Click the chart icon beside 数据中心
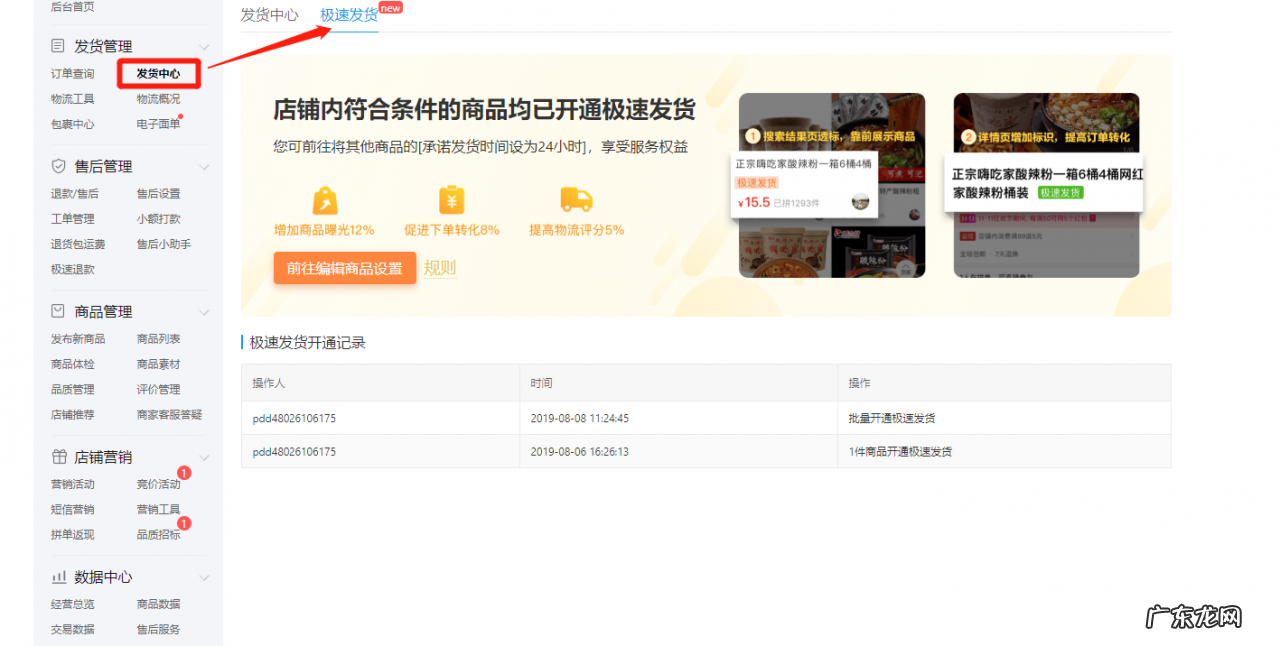 click(x=58, y=577)
